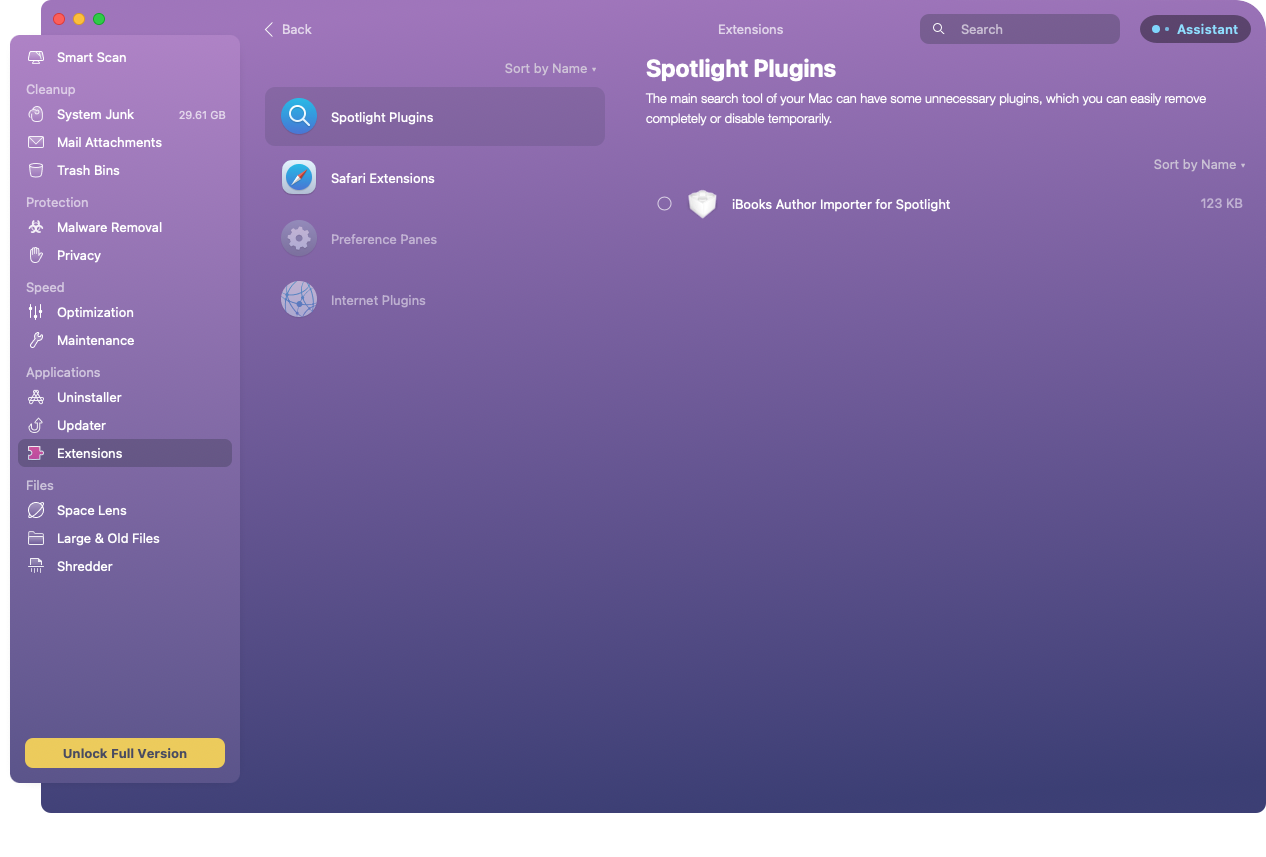1266x857 pixels.
Task: Select the iBooks Author Importer checkbox
Action: click(664, 204)
